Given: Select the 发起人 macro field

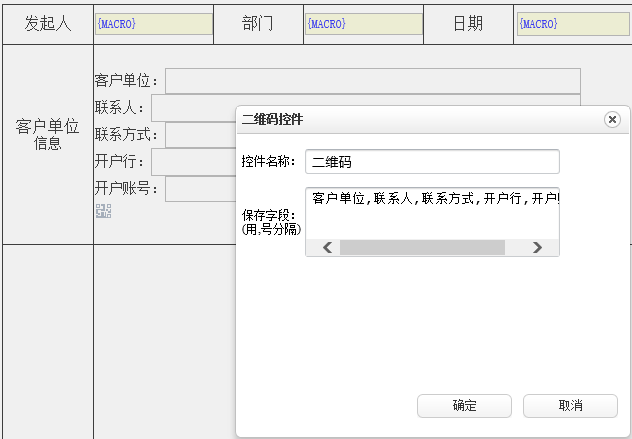Looking at the screenshot, I should [x=153, y=24].
